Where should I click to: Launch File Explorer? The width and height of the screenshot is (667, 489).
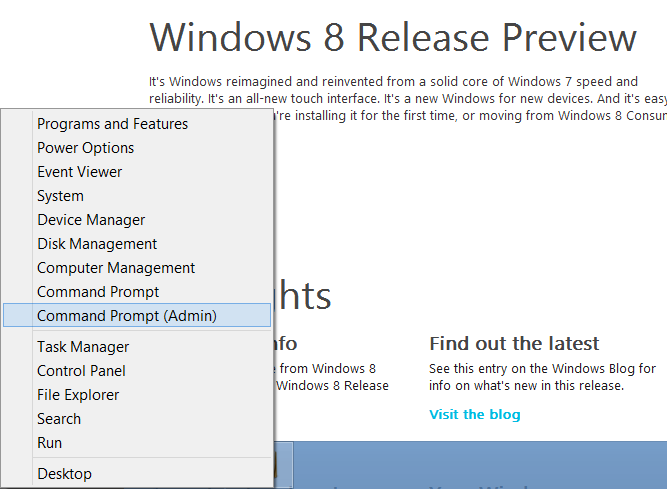[x=137, y=395]
